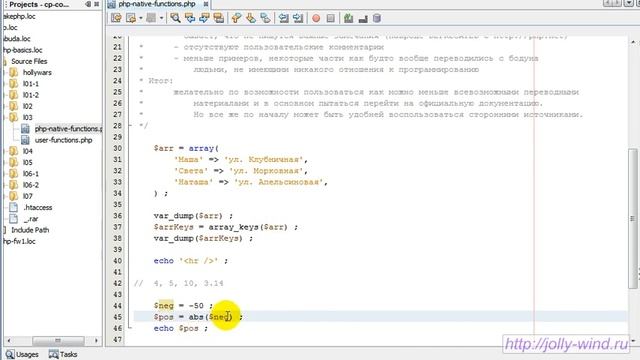Click the Find Selection magnifier icon
The width and height of the screenshot is (640, 360).
click(176, 18)
